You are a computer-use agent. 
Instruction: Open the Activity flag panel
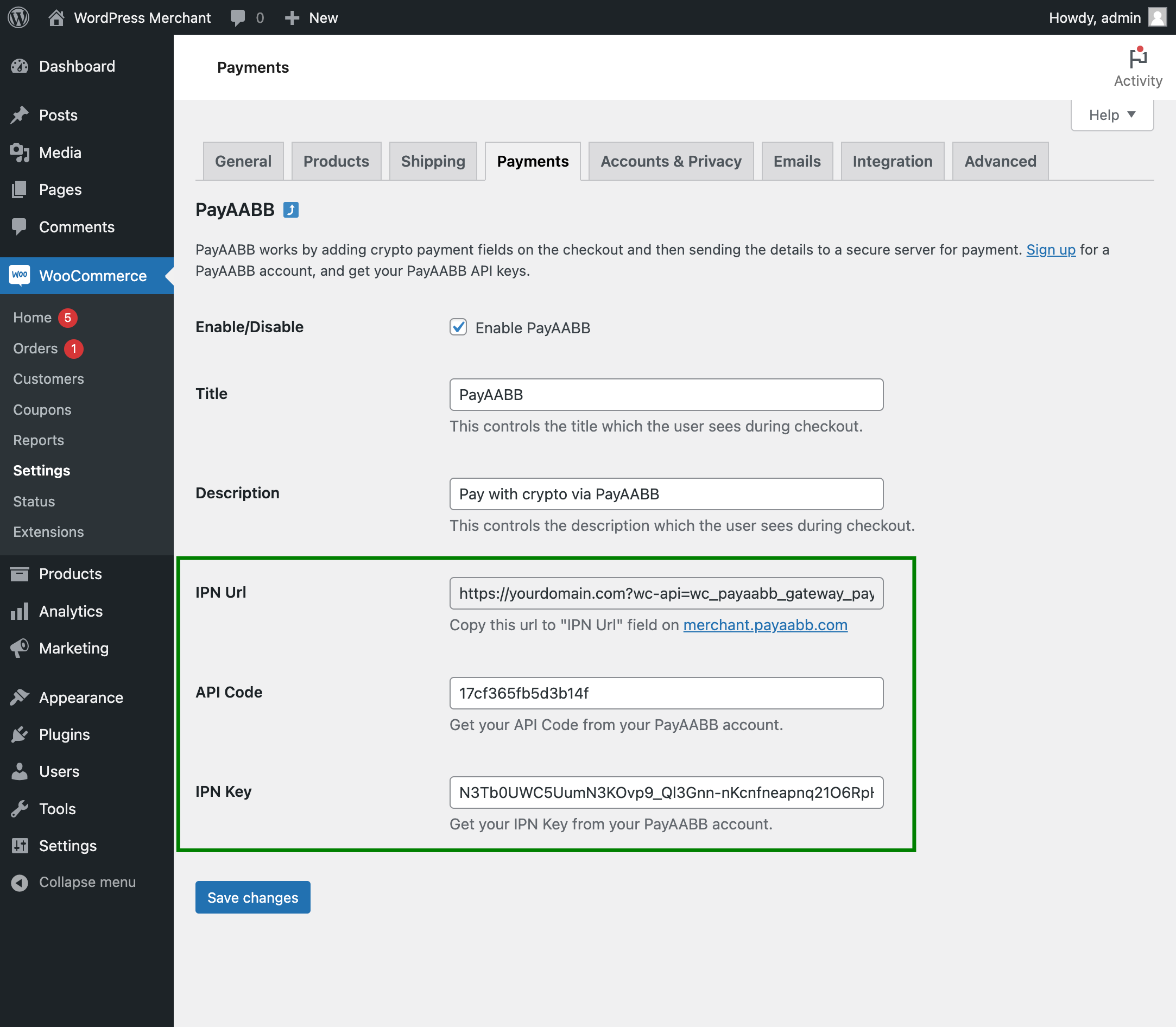(1137, 67)
